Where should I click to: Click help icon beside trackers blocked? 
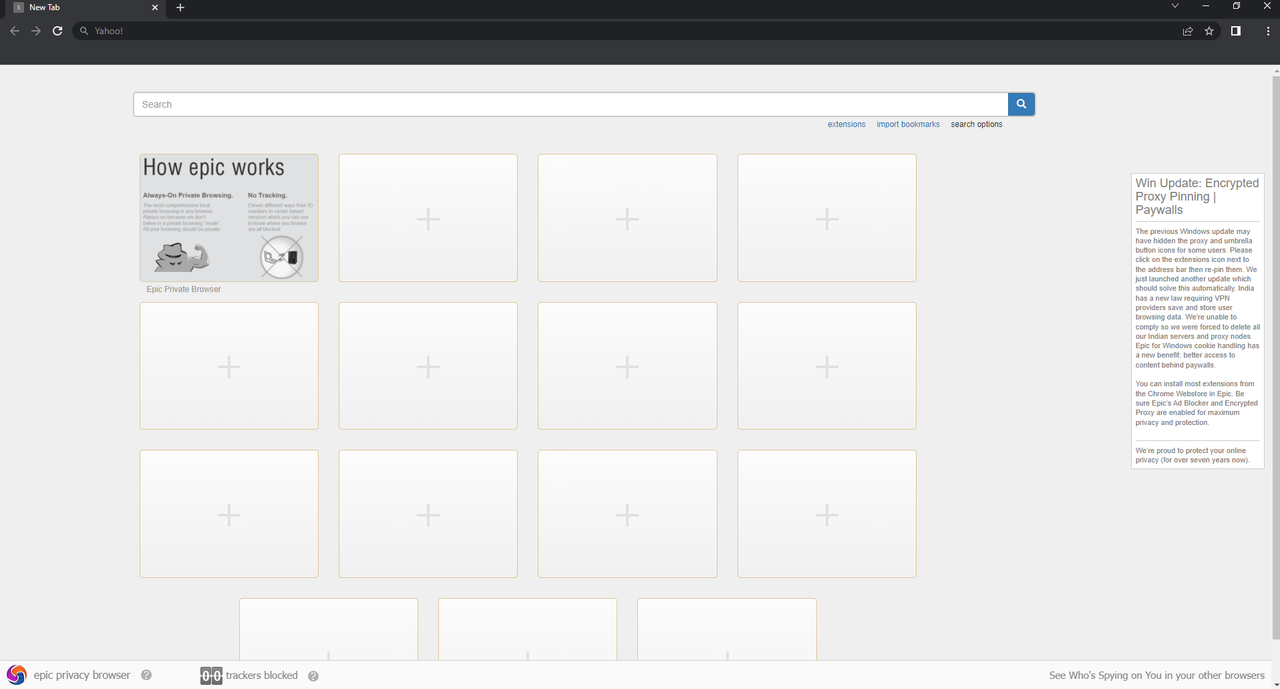[313, 676]
